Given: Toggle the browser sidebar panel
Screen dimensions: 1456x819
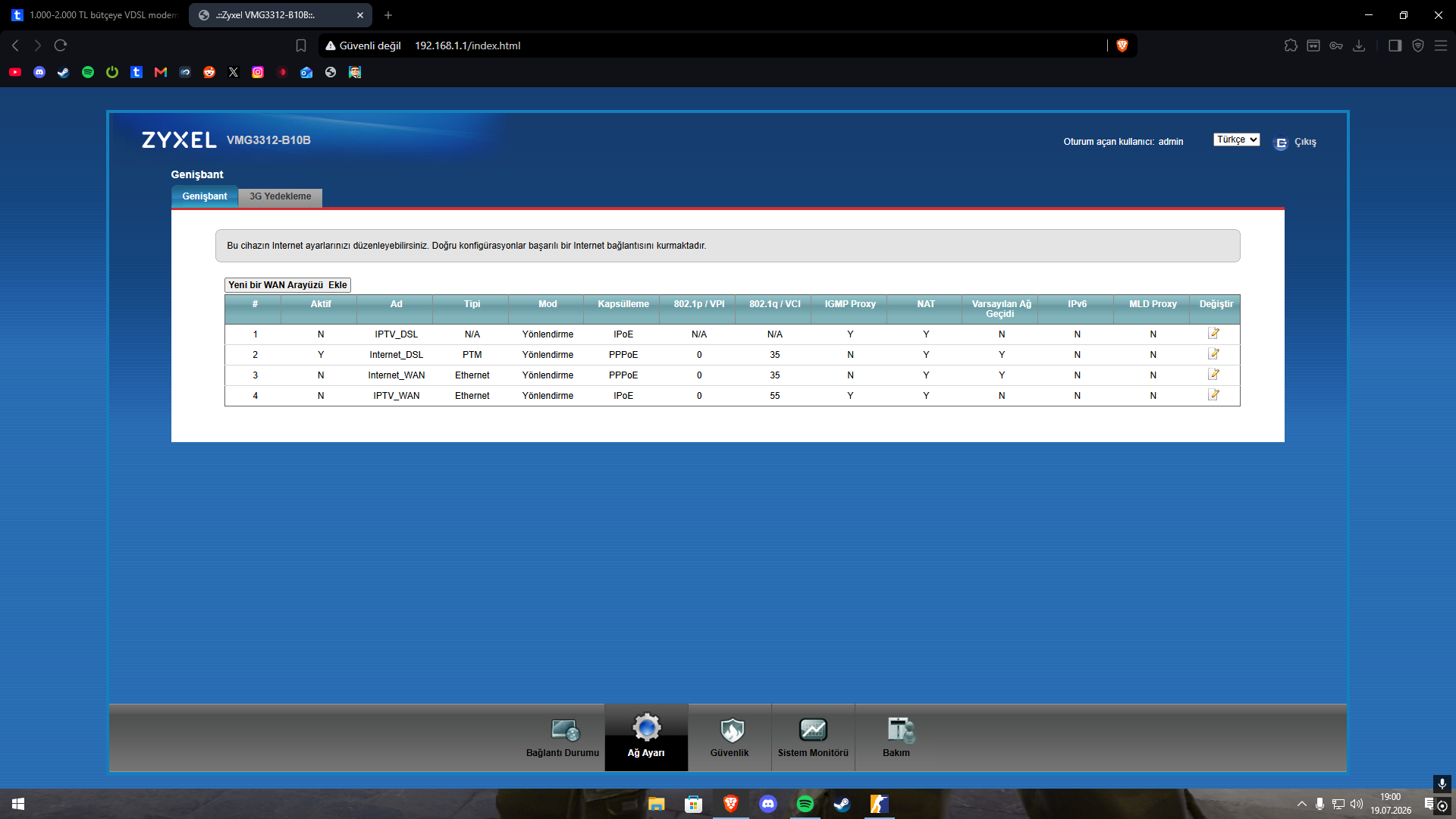Looking at the screenshot, I should point(1395,45).
